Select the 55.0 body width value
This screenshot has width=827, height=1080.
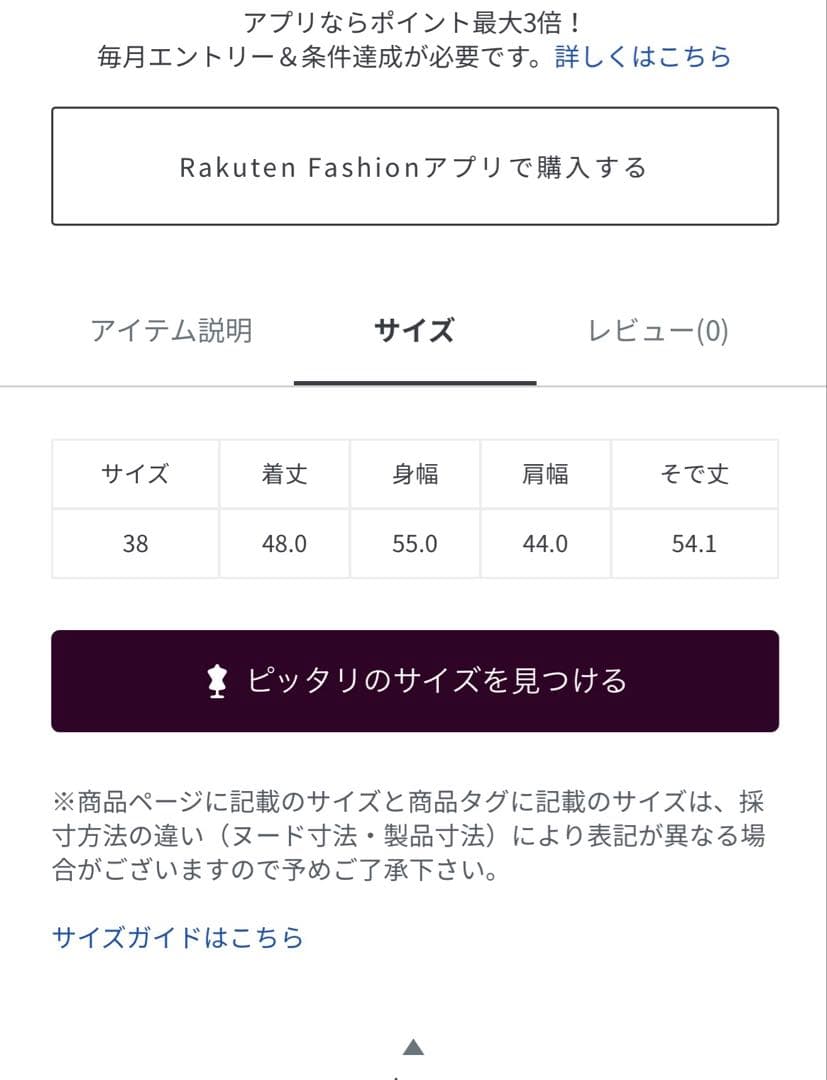point(414,543)
